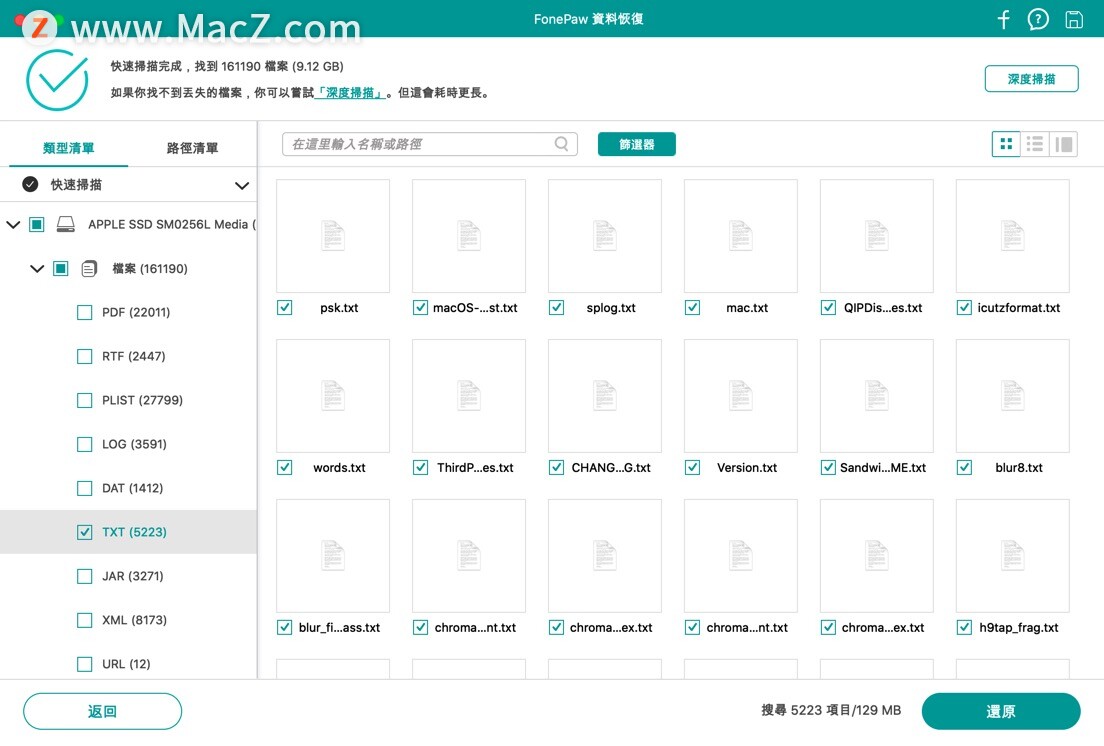Switch to the 路徑清單 tab
The height and width of the screenshot is (746, 1104).
(192, 148)
